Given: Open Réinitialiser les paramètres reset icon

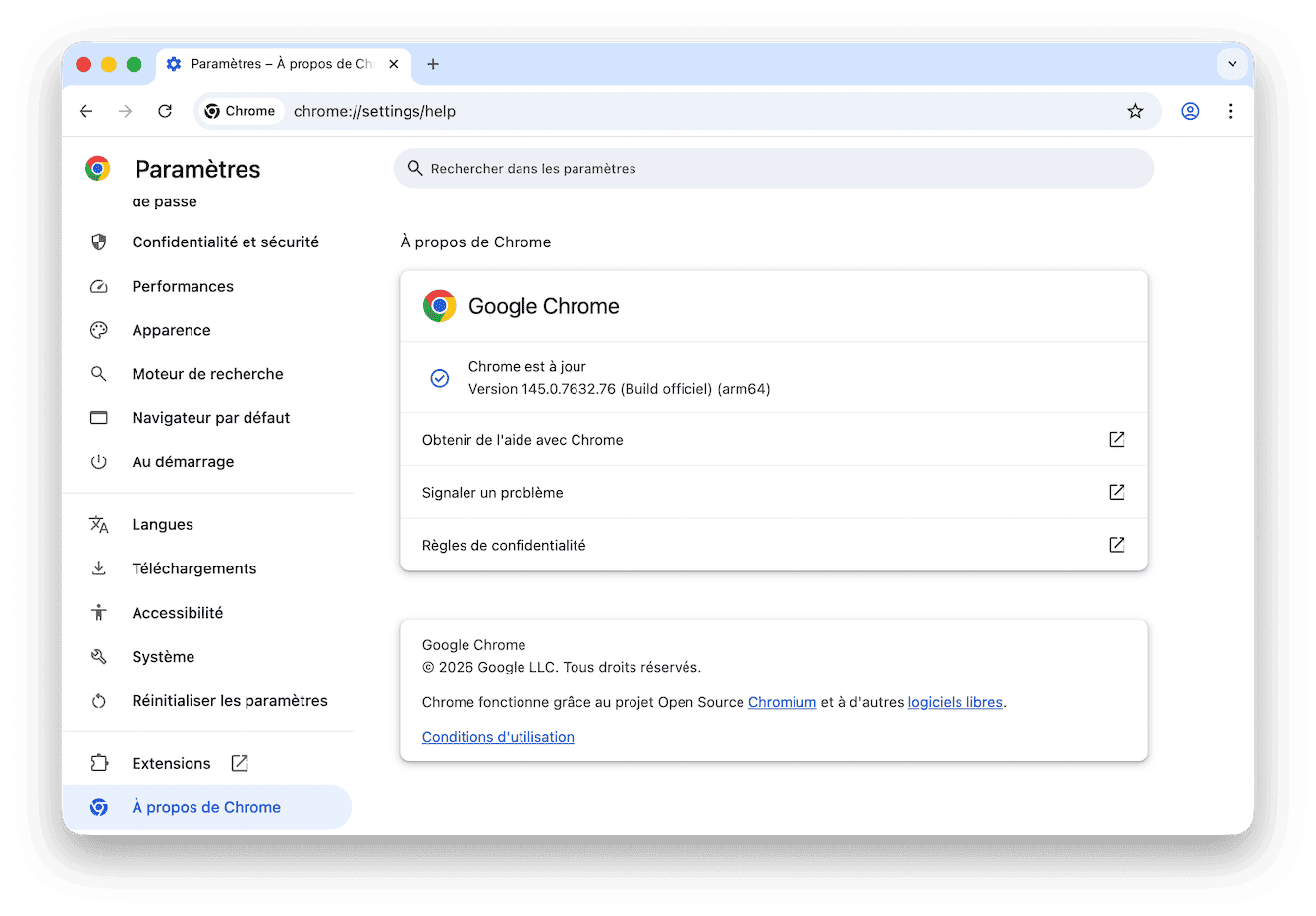Looking at the screenshot, I should point(99,700).
